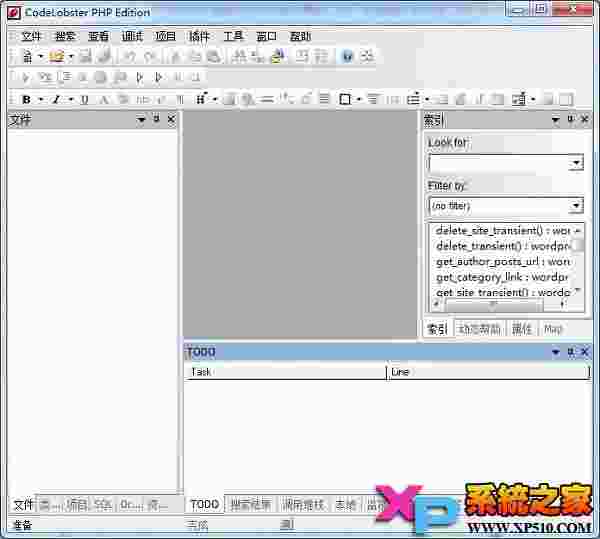Select the 项目 tab at bottom of left panel
This screenshot has height=539, width=600.
click(77, 505)
